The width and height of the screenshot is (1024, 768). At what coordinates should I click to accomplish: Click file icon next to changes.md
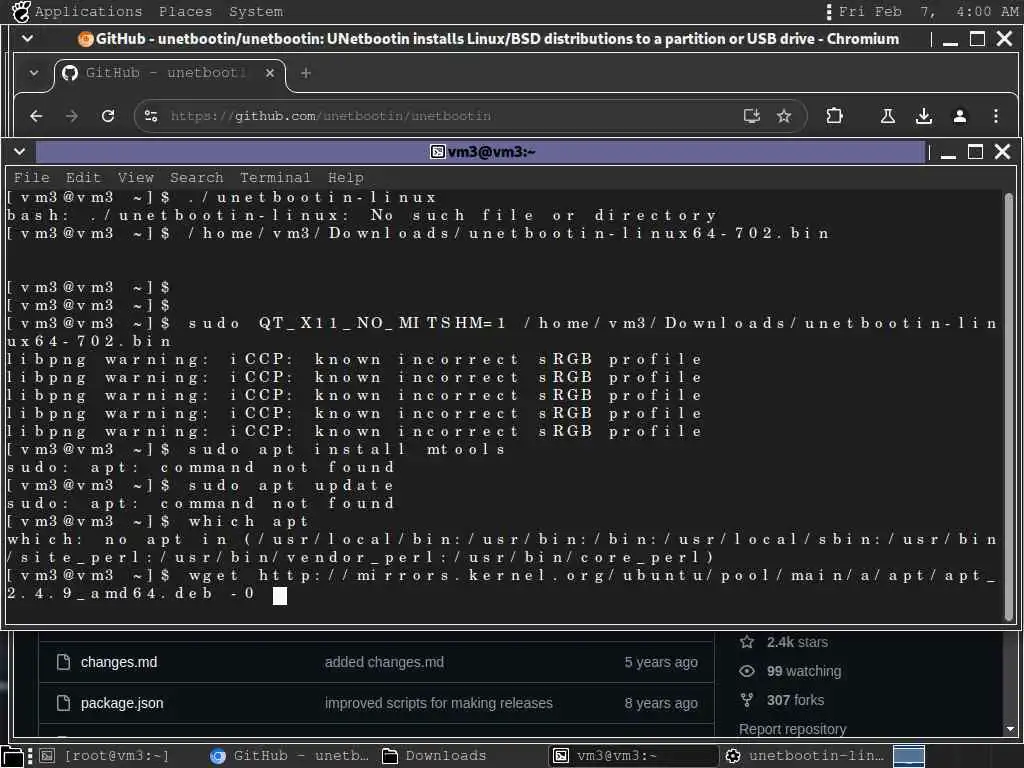point(63,662)
